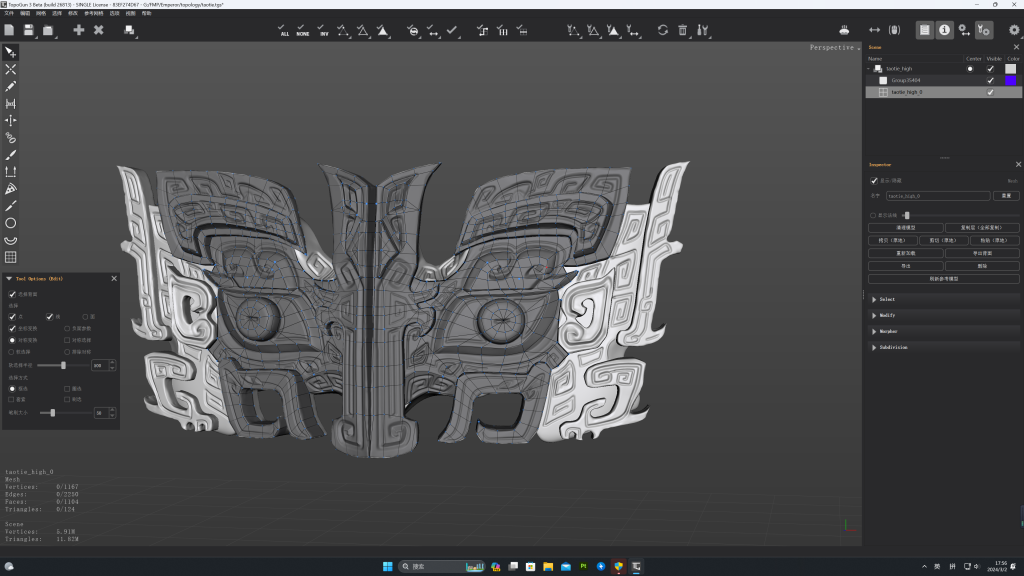The height and width of the screenshot is (576, 1024).
Task: Toggle Visible checkbox for Group35404
Action: point(991,80)
